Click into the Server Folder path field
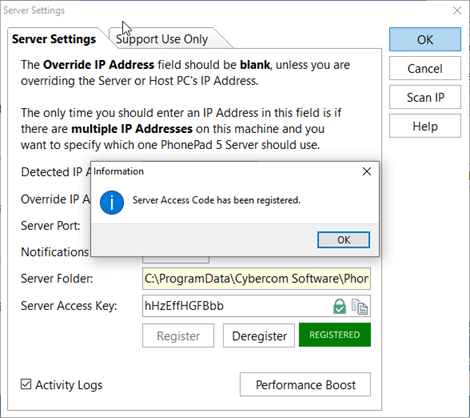This screenshot has height=418, width=470. [256, 278]
